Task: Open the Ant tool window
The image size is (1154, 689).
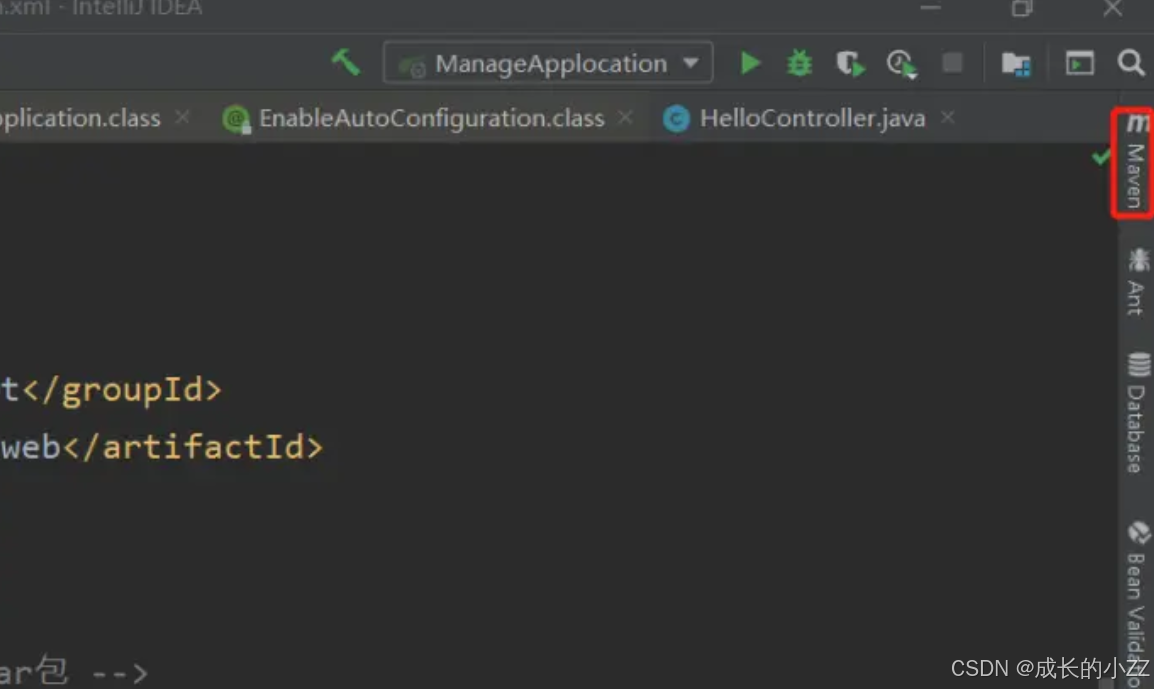Action: point(1136,282)
